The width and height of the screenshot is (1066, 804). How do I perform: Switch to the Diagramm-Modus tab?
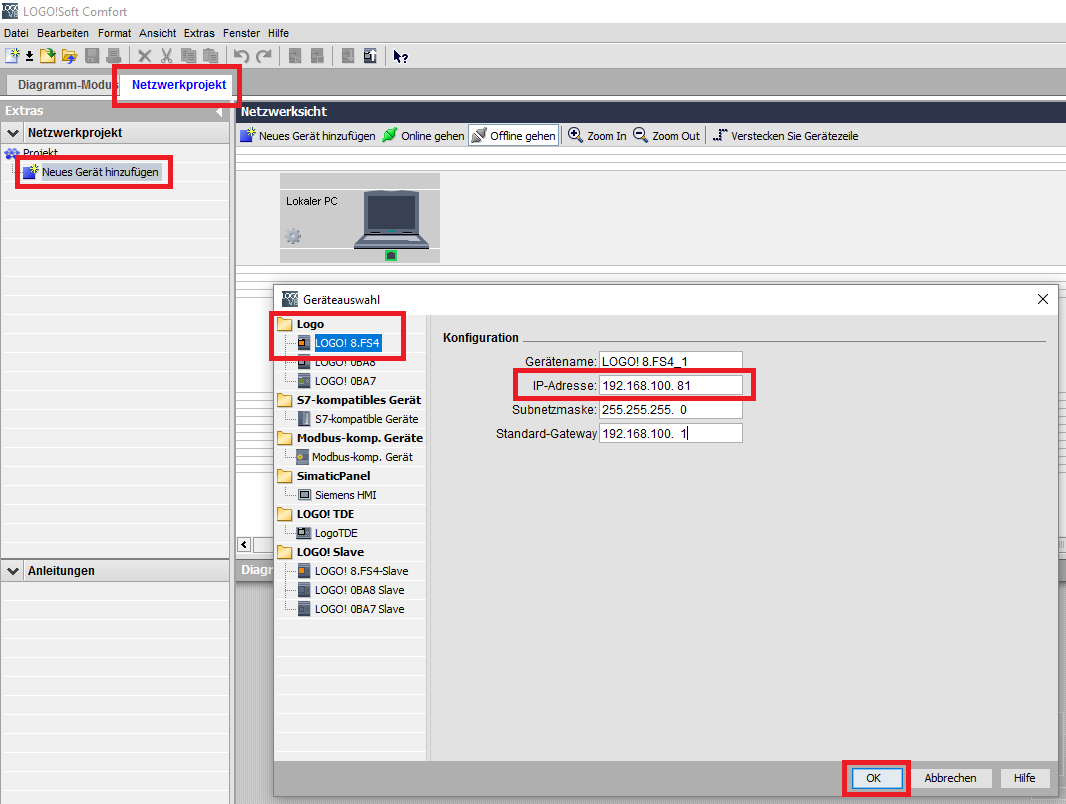[x=63, y=85]
